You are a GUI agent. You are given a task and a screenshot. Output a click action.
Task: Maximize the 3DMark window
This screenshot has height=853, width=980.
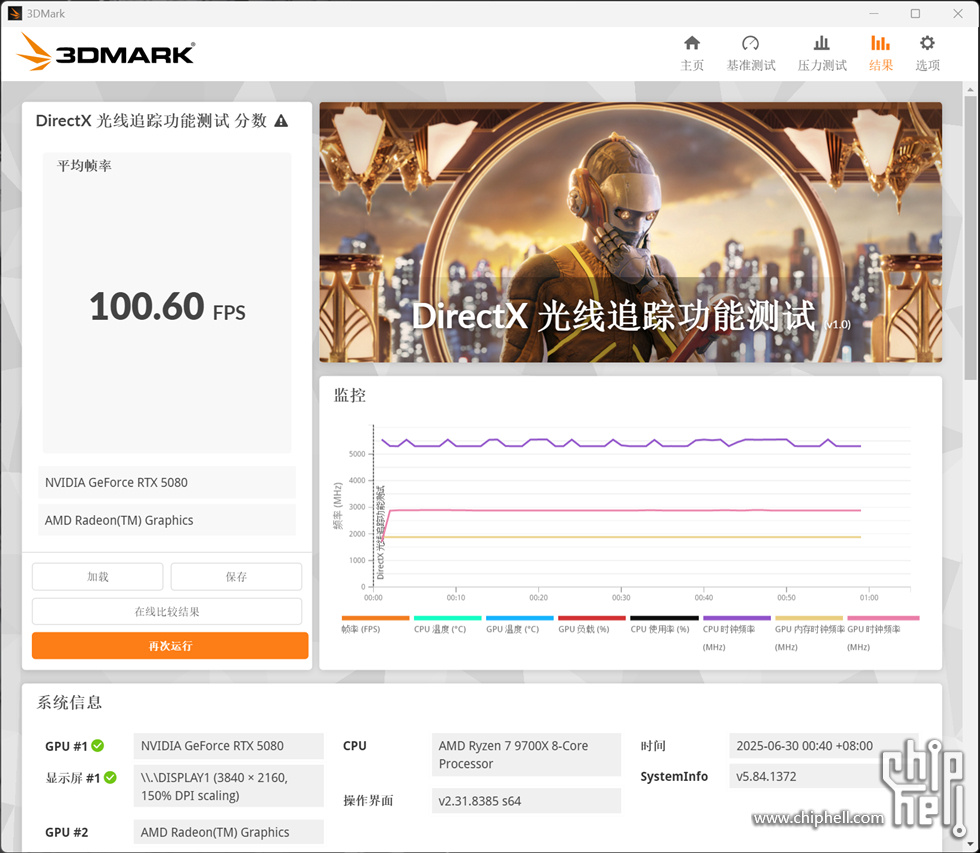[916, 13]
